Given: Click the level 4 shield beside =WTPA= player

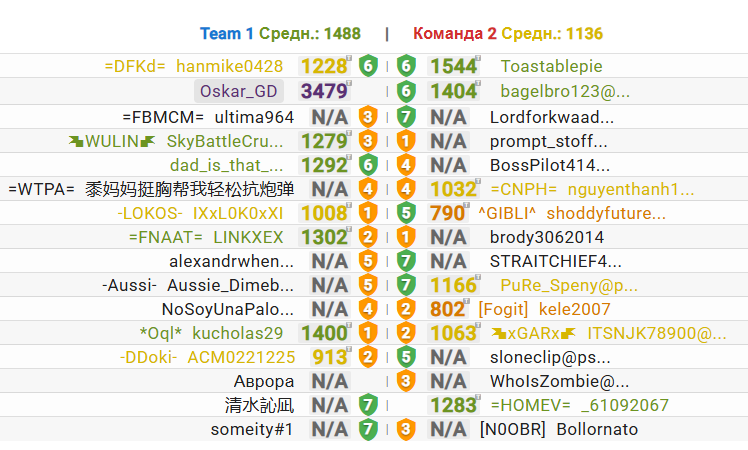Looking at the screenshot, I should [368, 189].
